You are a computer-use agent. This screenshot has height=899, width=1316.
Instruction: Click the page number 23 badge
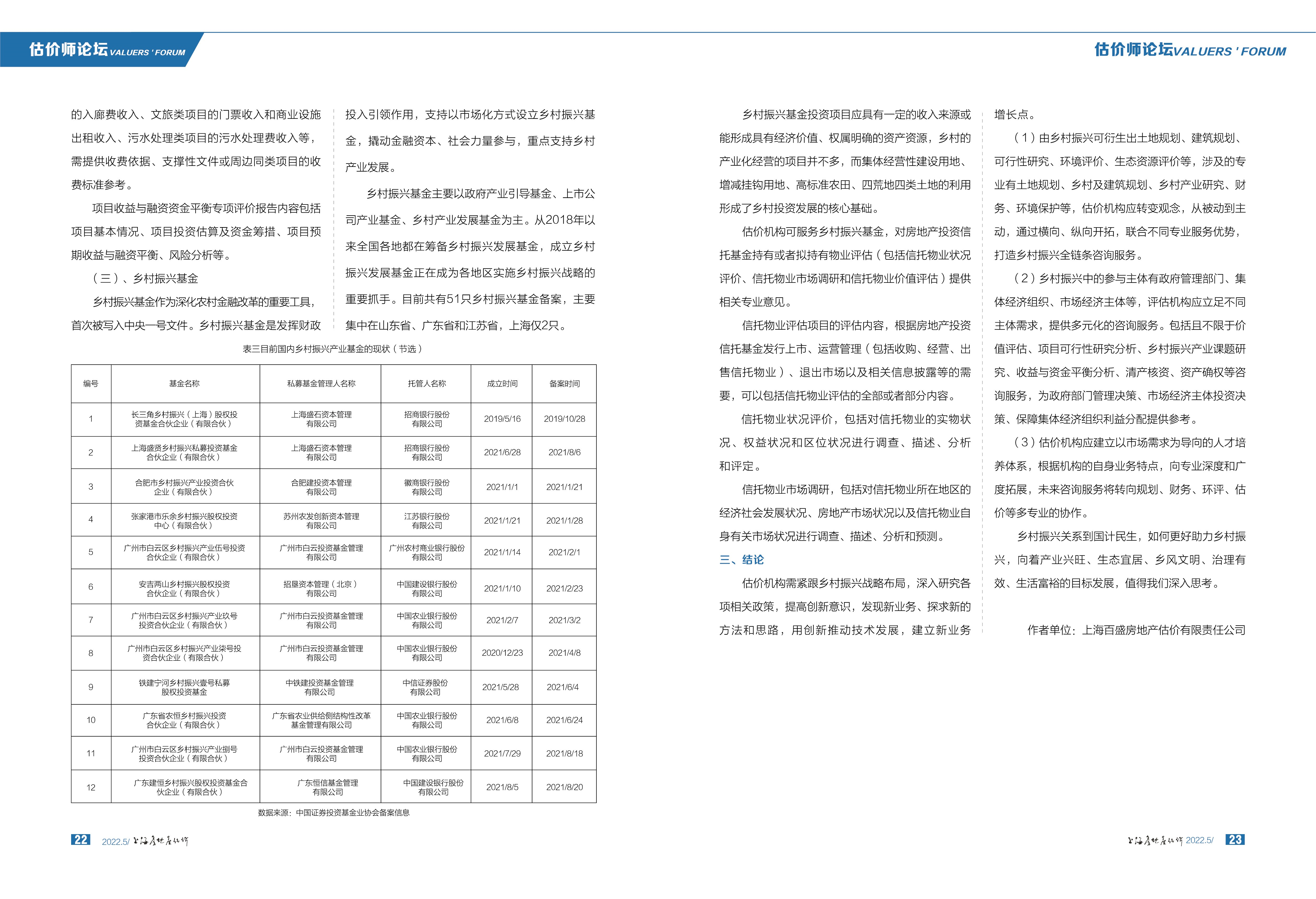click(x=1235, y=840)
